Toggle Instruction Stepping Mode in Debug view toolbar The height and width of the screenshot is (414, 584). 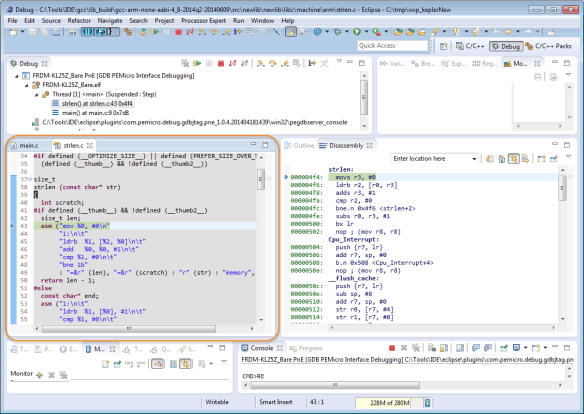coord(312,63)
